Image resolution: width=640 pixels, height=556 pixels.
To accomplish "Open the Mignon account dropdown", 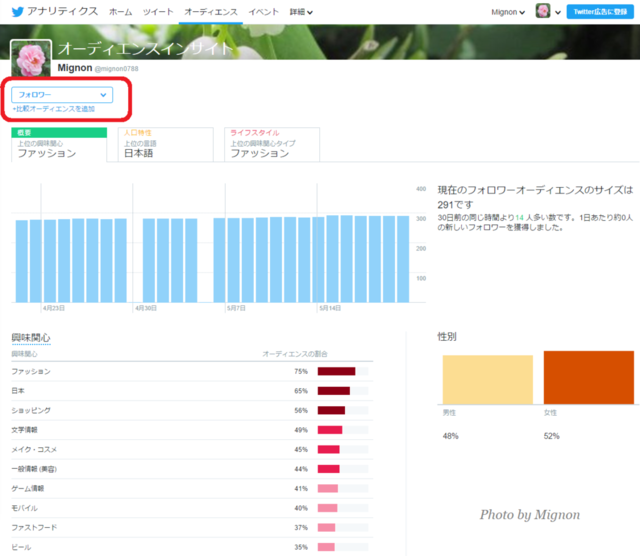I will tap(508, 12).
